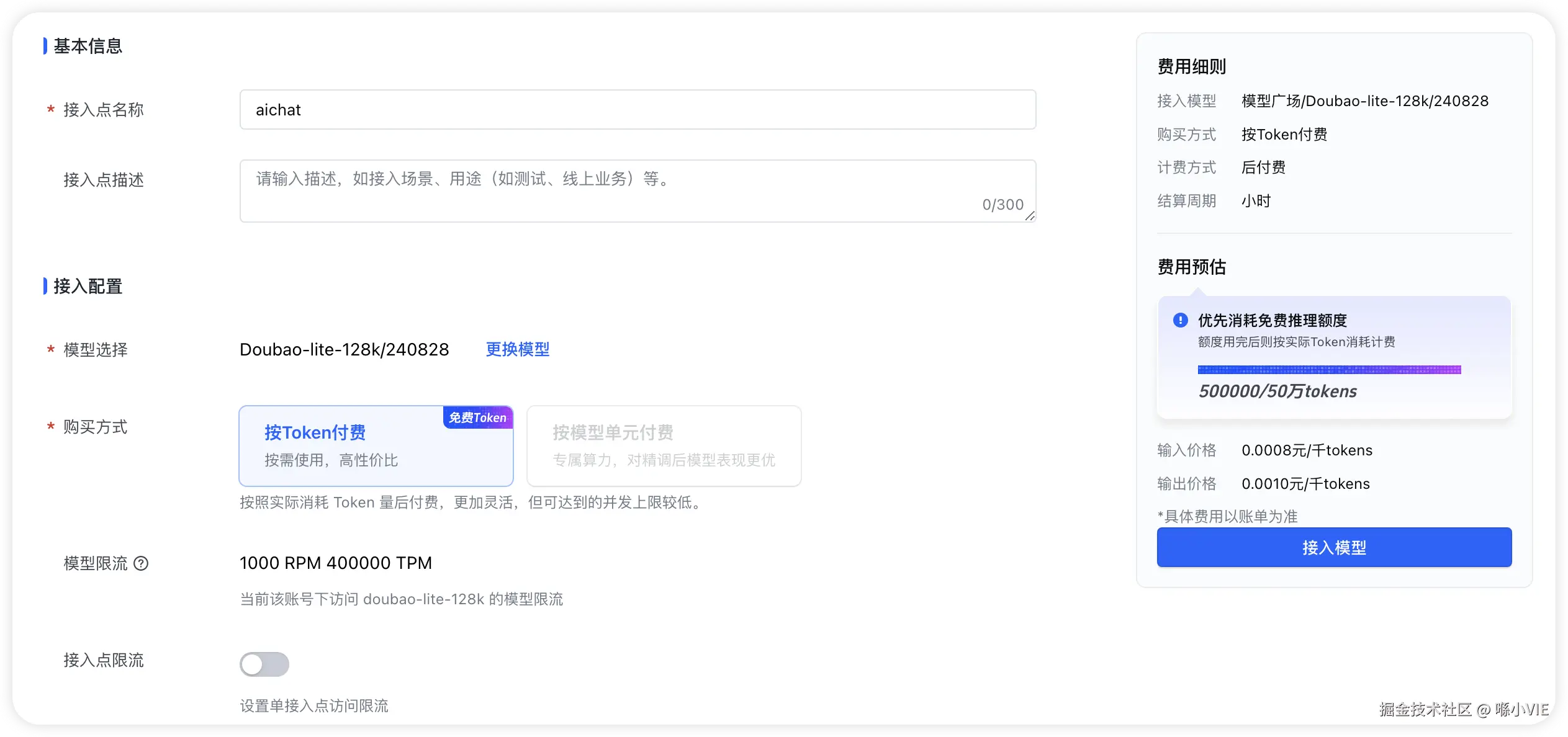Viewport: 1568px width, 737px height.
Task: Click the fee details panel heading
Action: (1191, 66)
